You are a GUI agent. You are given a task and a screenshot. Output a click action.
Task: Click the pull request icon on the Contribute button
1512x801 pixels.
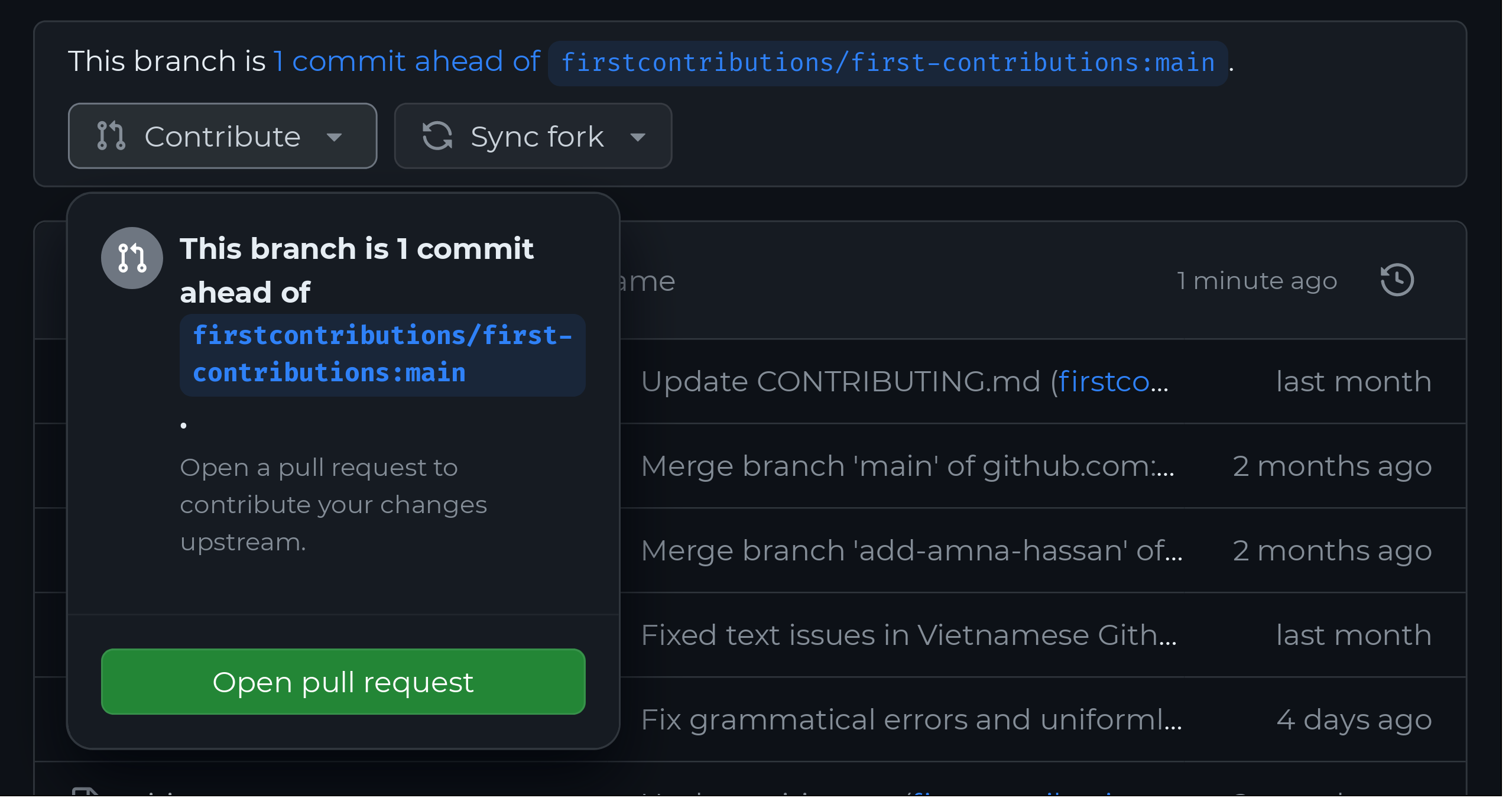coord(111,136)
